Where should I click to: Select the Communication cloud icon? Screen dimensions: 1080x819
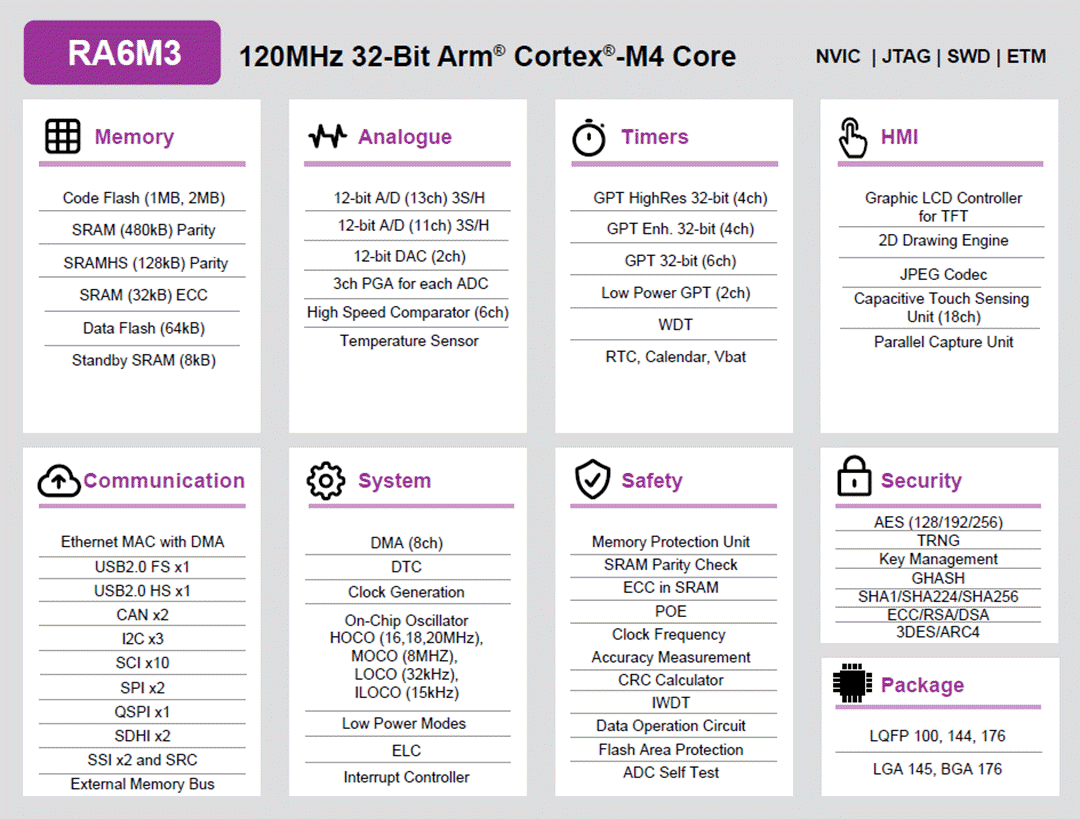pos(59,480)
